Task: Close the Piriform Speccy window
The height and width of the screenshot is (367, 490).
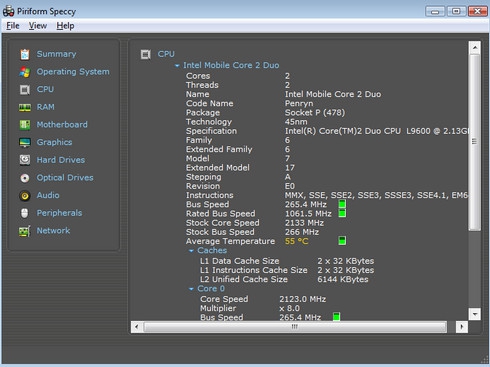Action: (x=478, y=11)
